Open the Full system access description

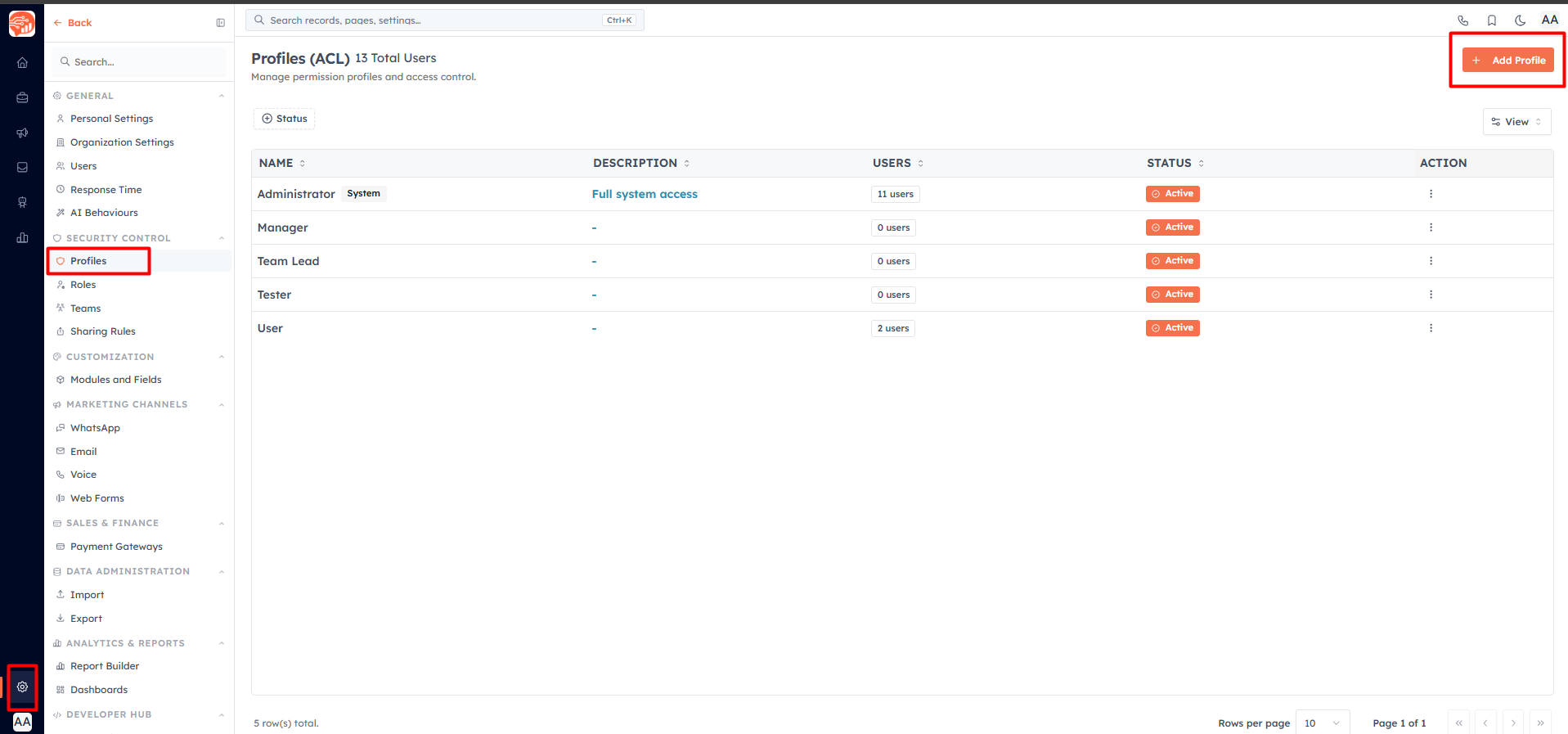point(645,194)
